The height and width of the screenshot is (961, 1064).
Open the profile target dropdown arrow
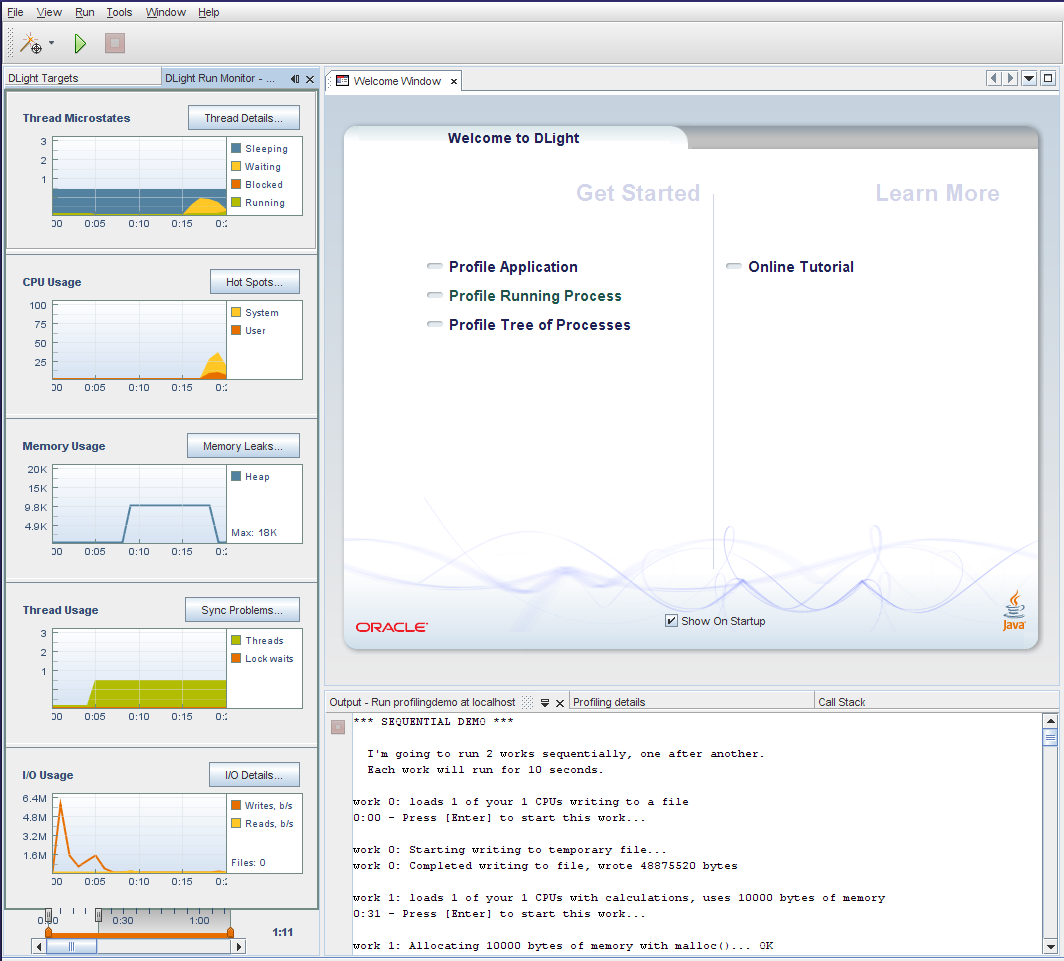point(51,43)
